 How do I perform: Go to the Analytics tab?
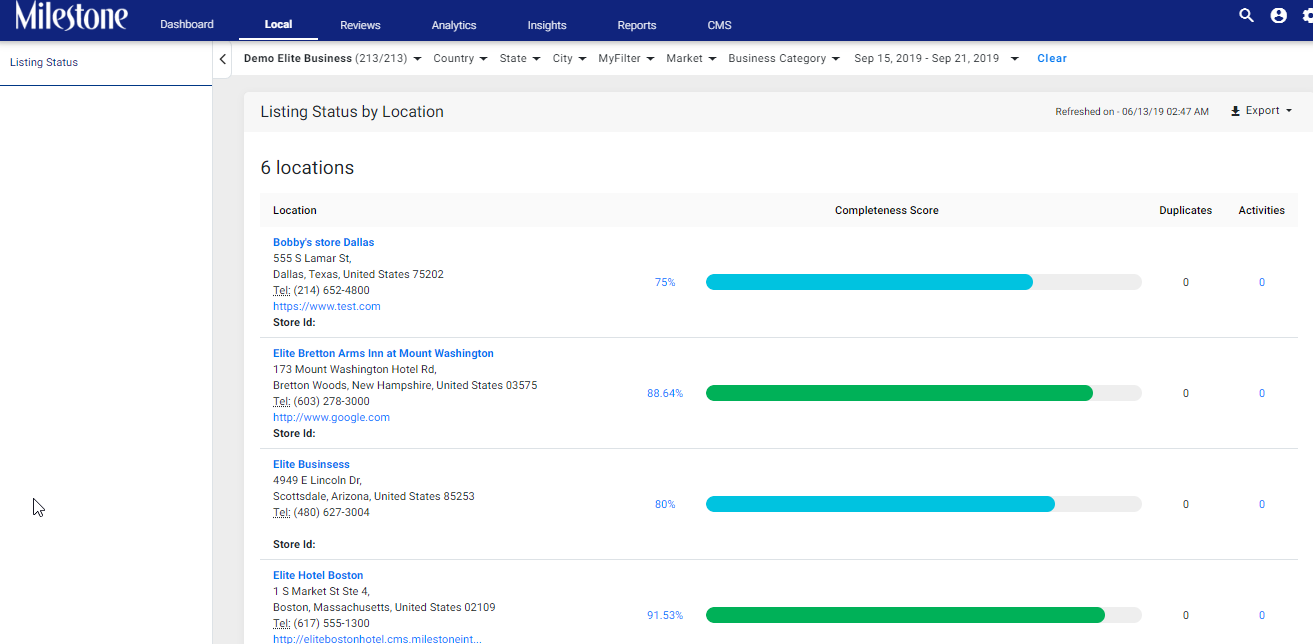click(x=454, y=25)
